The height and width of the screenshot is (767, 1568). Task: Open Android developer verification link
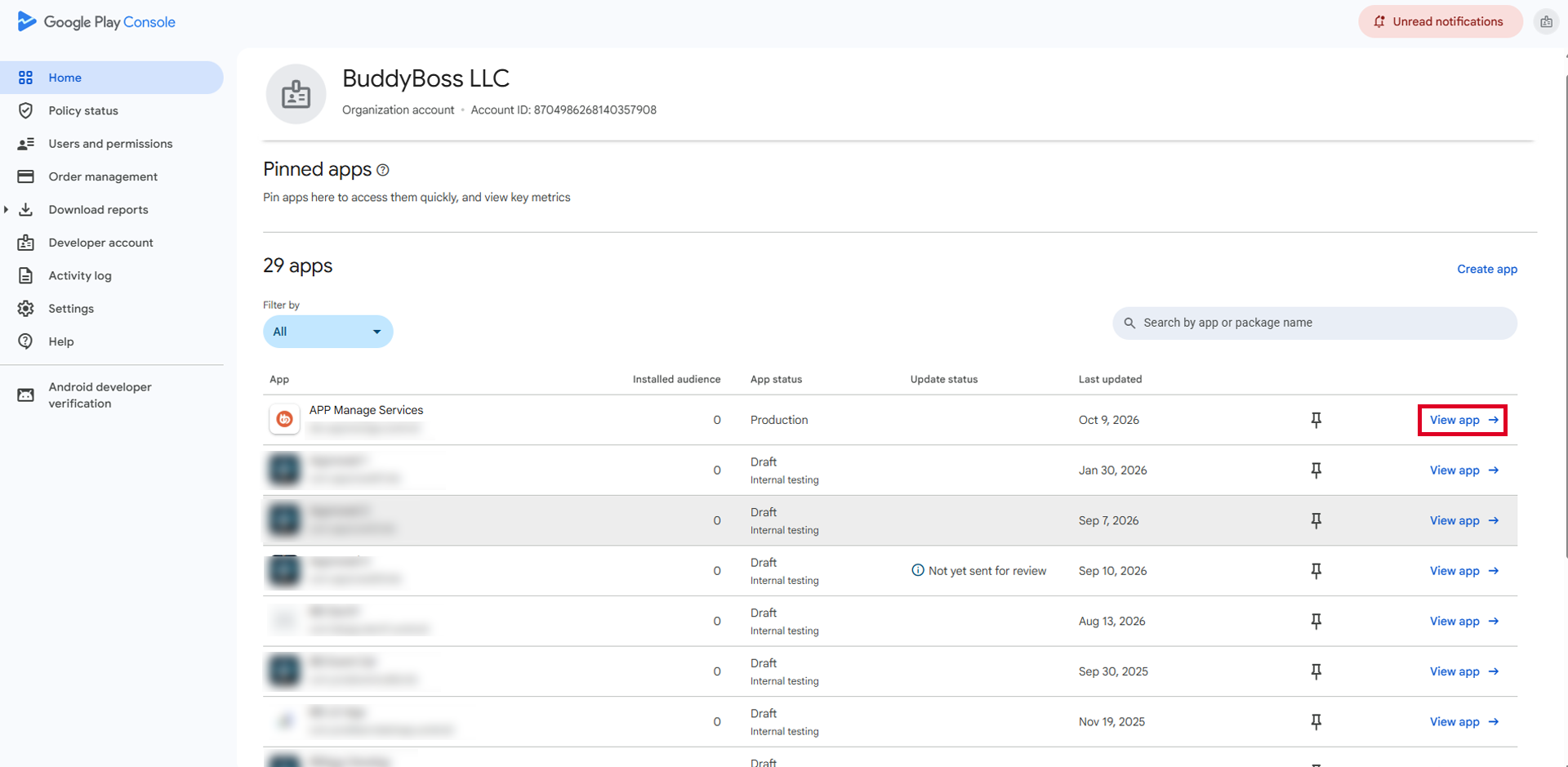pos(100,395)
